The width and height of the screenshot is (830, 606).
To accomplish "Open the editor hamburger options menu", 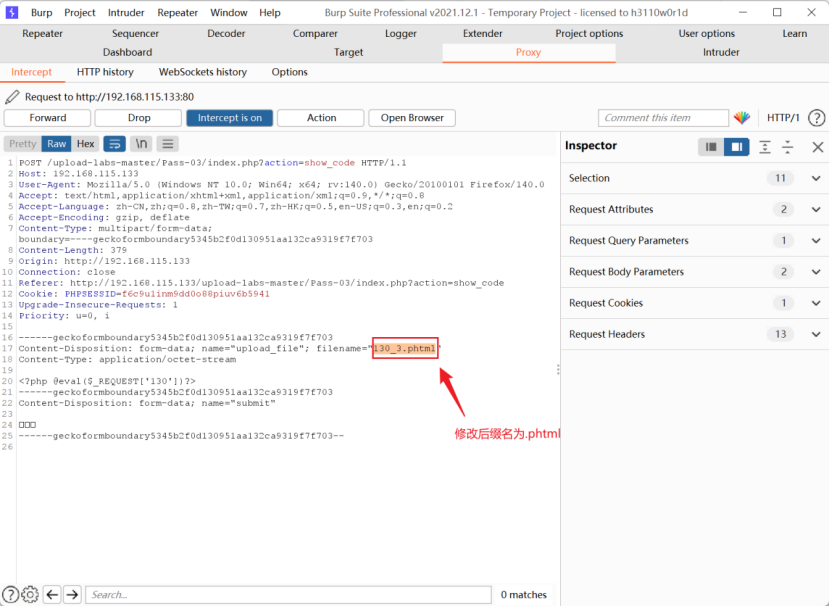I will point(168,144).
